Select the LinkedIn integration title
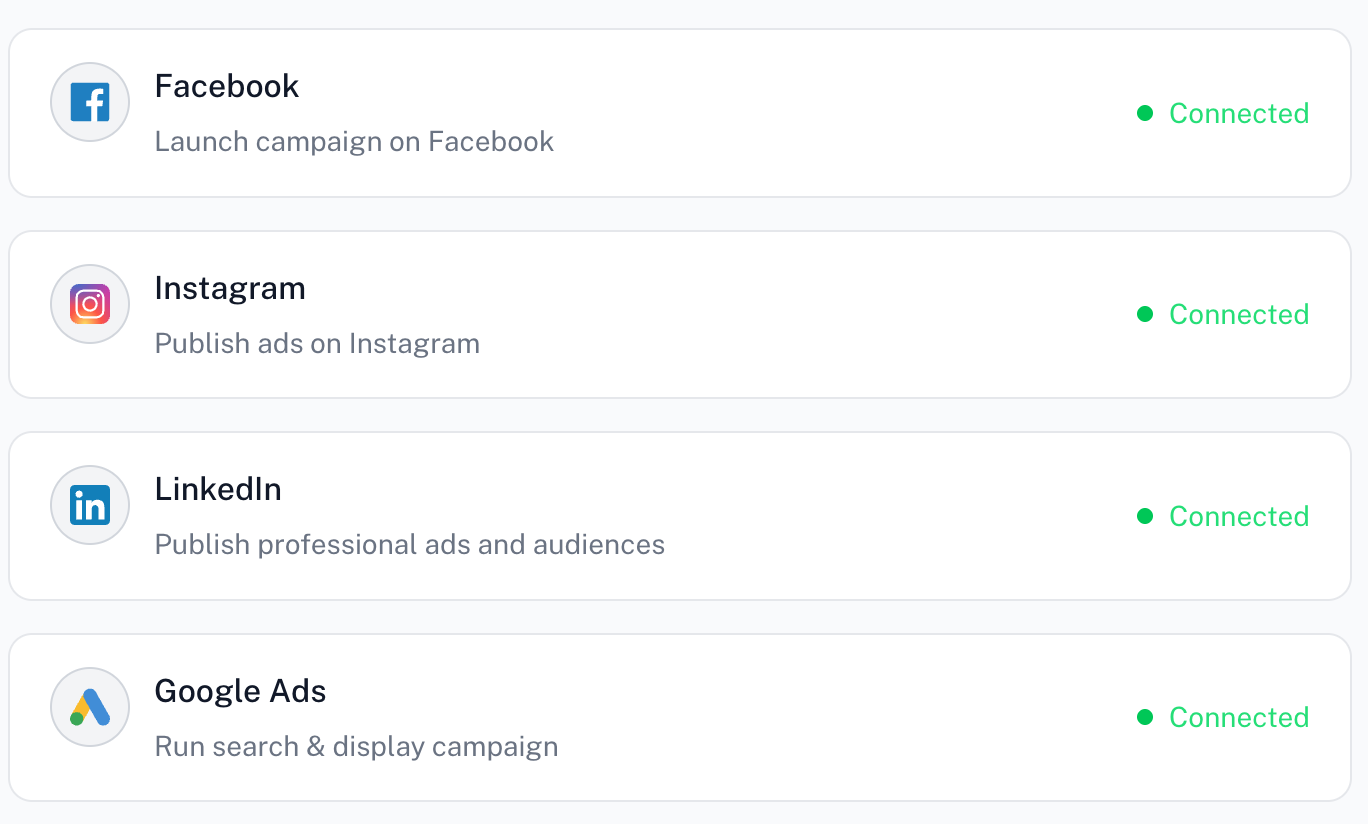Image resolution: width=1368 pixels, height=824 pixels. 218,489
